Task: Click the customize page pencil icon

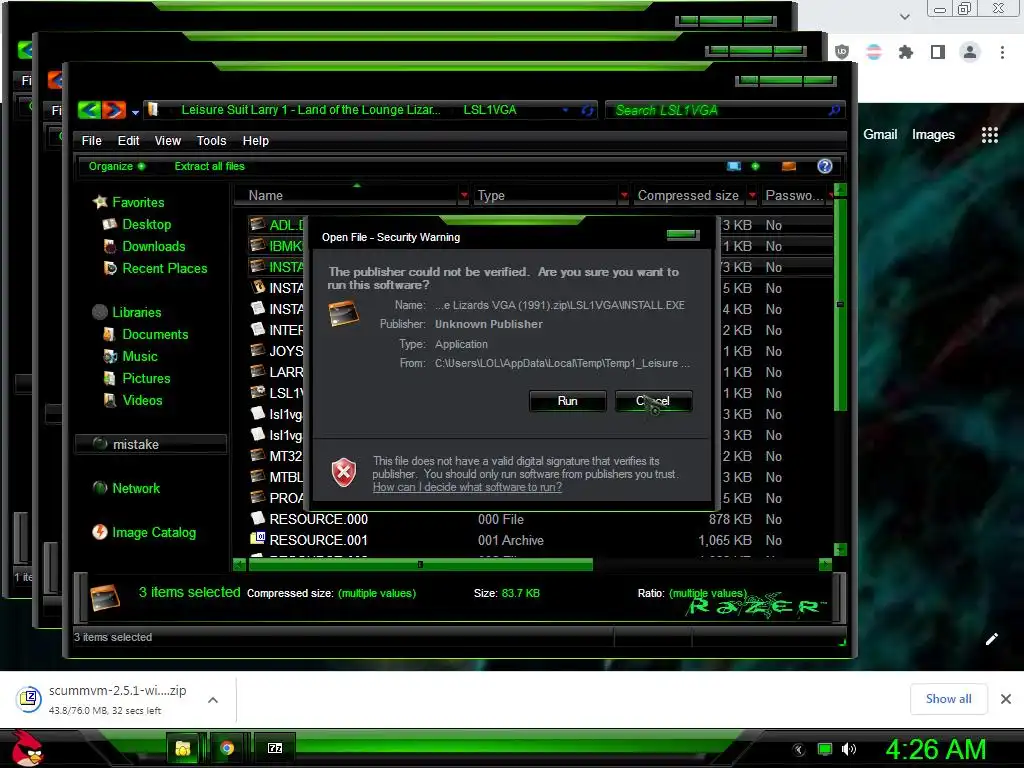Action: (x=991, y=639)
